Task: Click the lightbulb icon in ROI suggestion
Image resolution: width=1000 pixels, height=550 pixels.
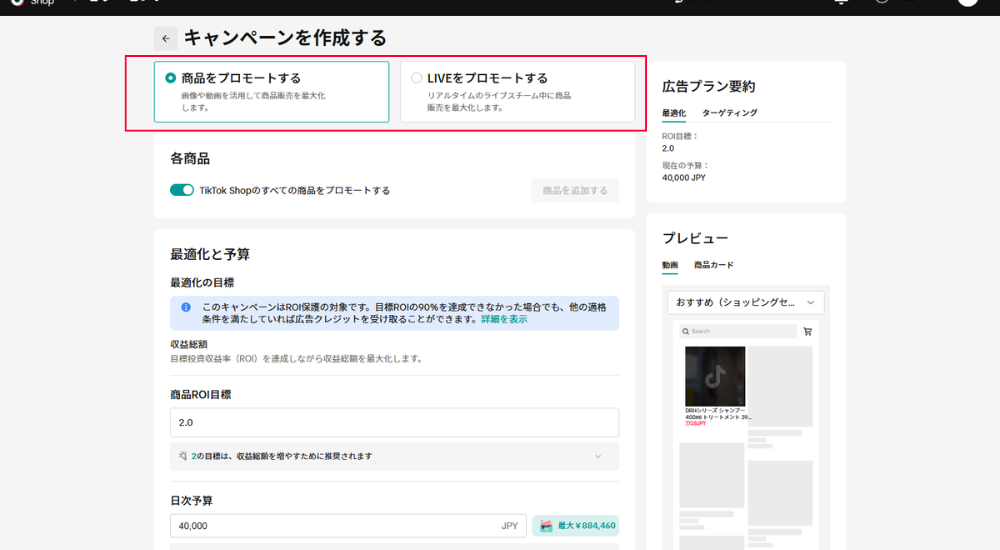Action: click(x=183, y=456)
